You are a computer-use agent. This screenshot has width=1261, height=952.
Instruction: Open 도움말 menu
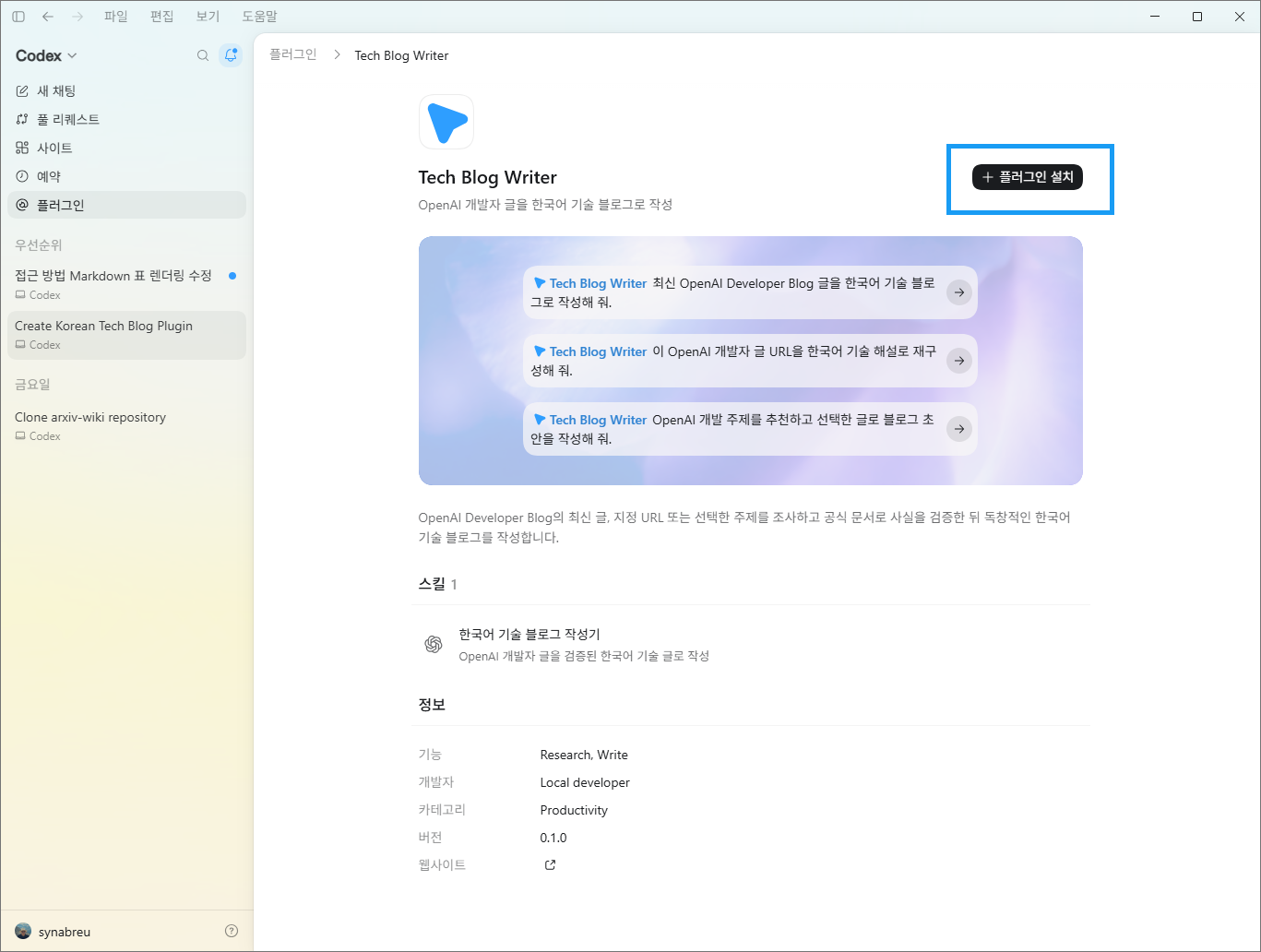coord(259,17)
